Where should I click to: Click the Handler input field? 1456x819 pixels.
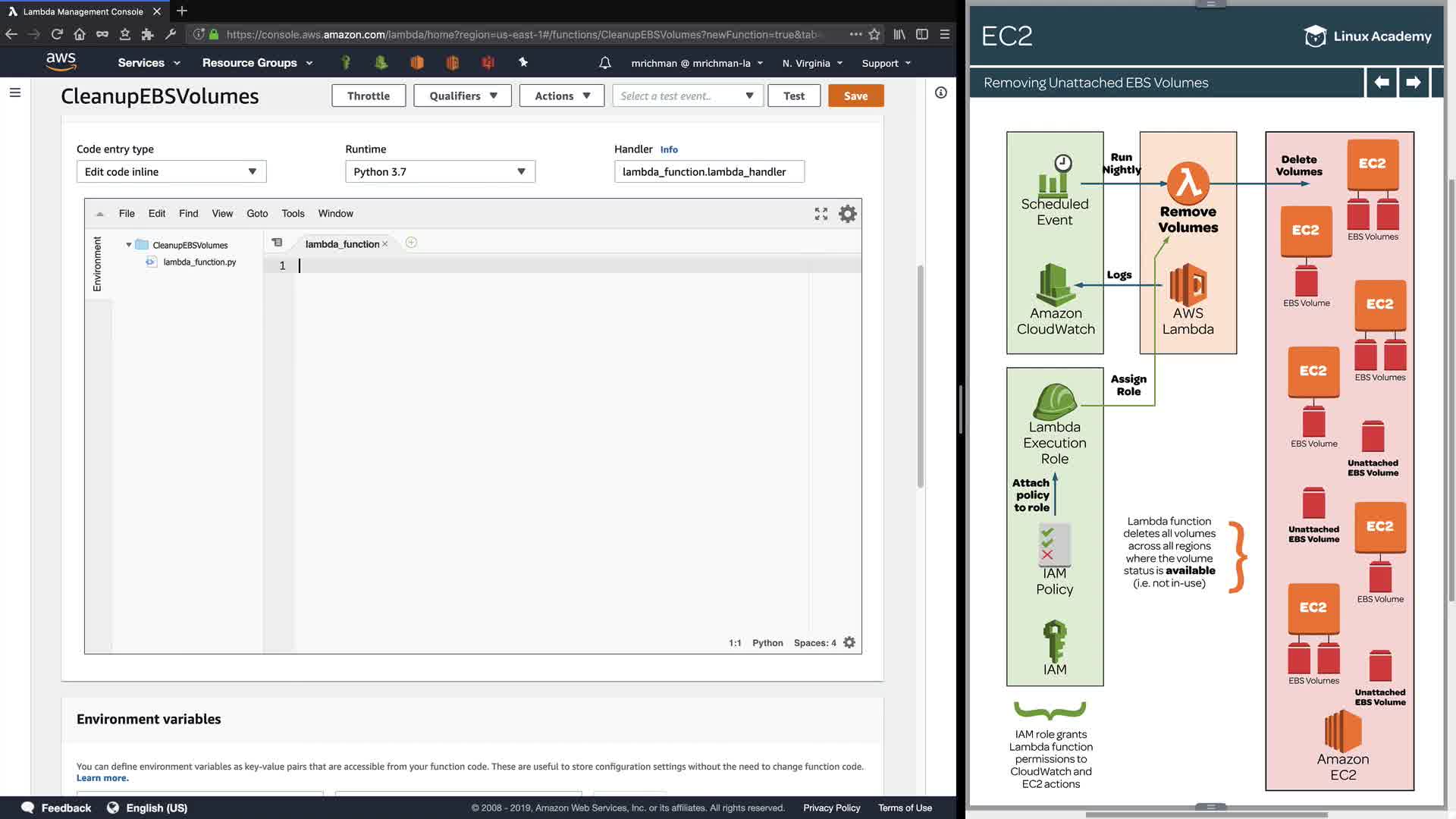click(x=708, y=171)
